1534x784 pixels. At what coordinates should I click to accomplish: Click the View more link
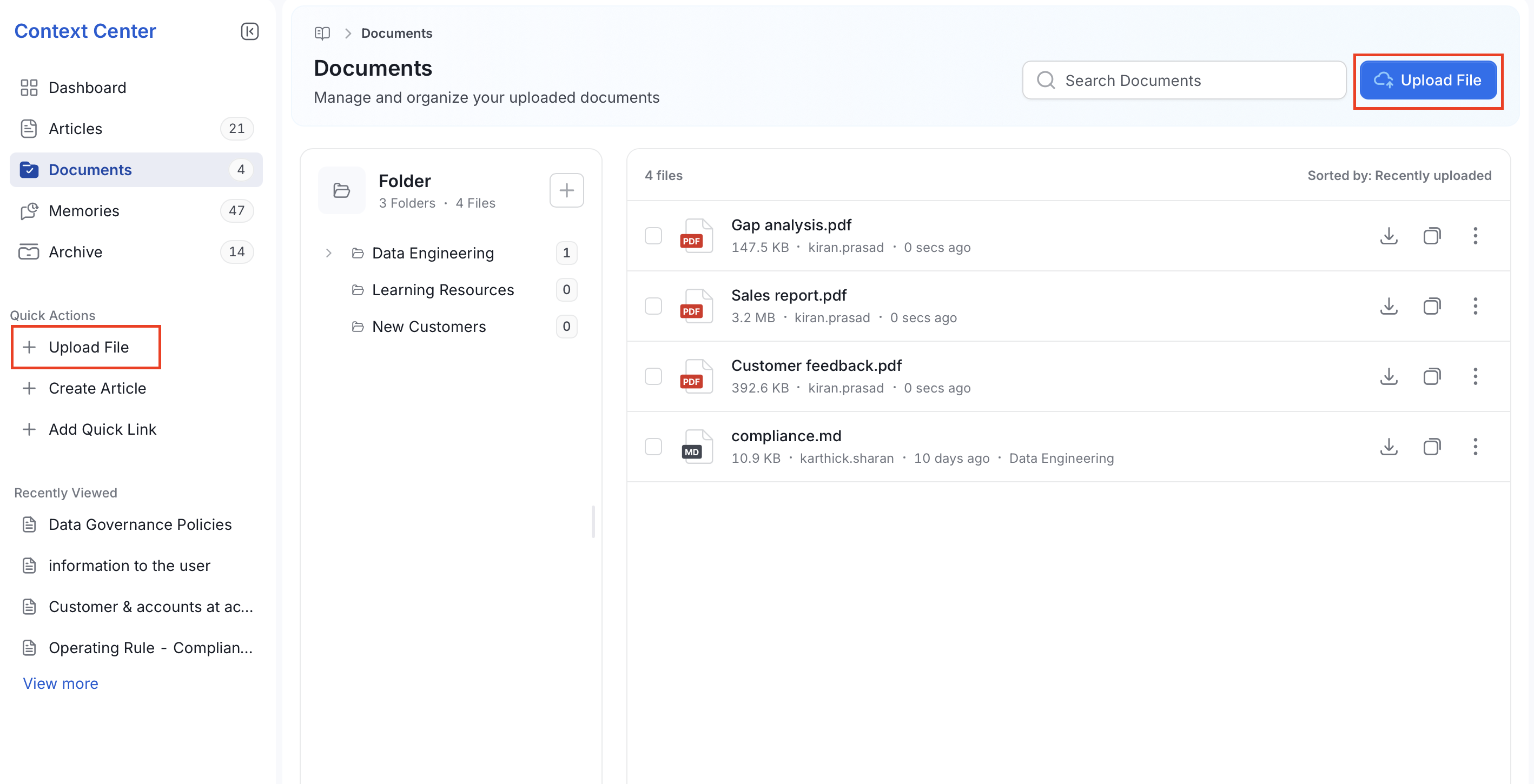pyautogui.click(x=61, y=683)
